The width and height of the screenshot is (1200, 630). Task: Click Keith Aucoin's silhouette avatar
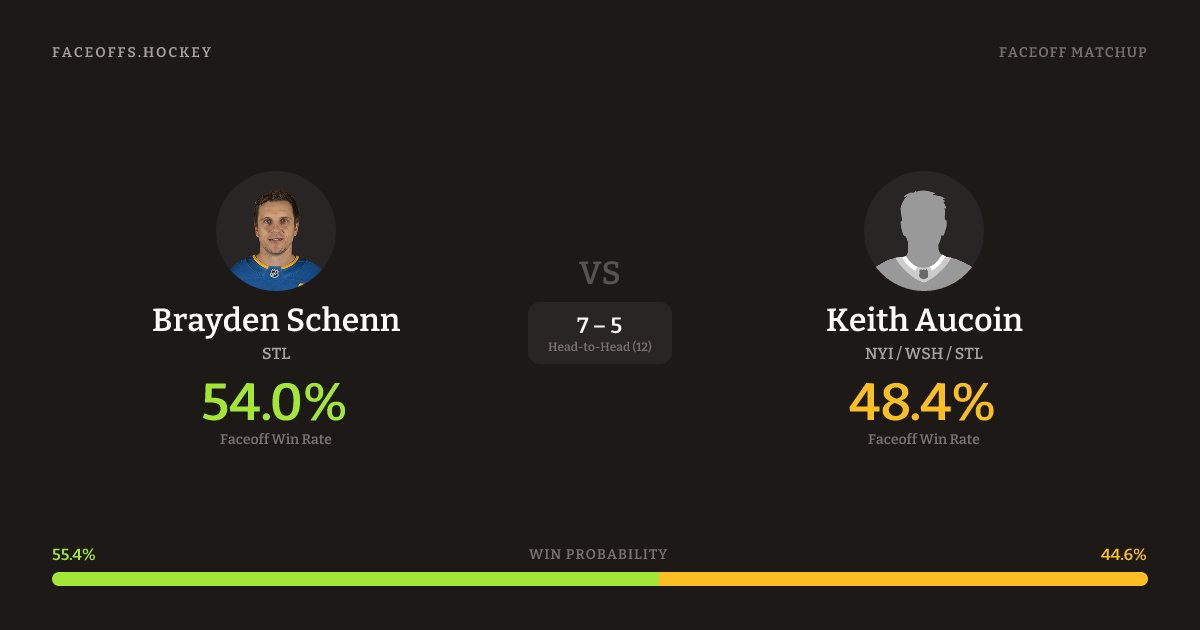924,231
